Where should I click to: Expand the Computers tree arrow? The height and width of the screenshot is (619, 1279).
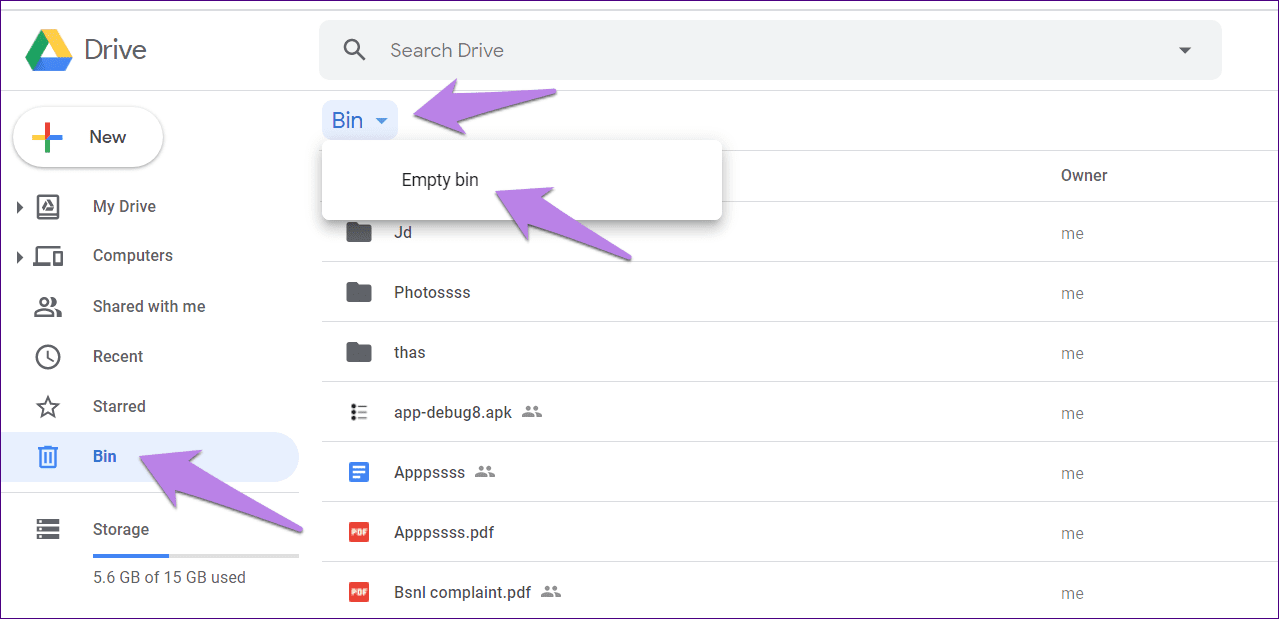19,257
